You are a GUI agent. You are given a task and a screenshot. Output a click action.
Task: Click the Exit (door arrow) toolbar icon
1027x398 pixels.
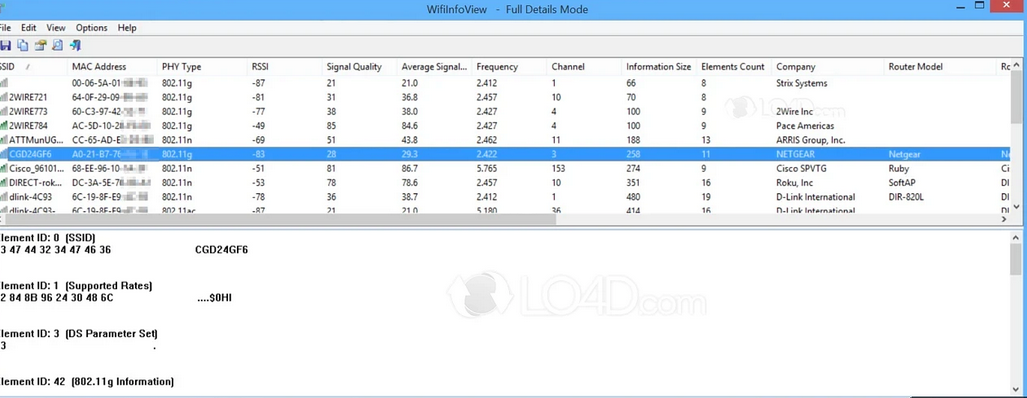pos(75,45)
